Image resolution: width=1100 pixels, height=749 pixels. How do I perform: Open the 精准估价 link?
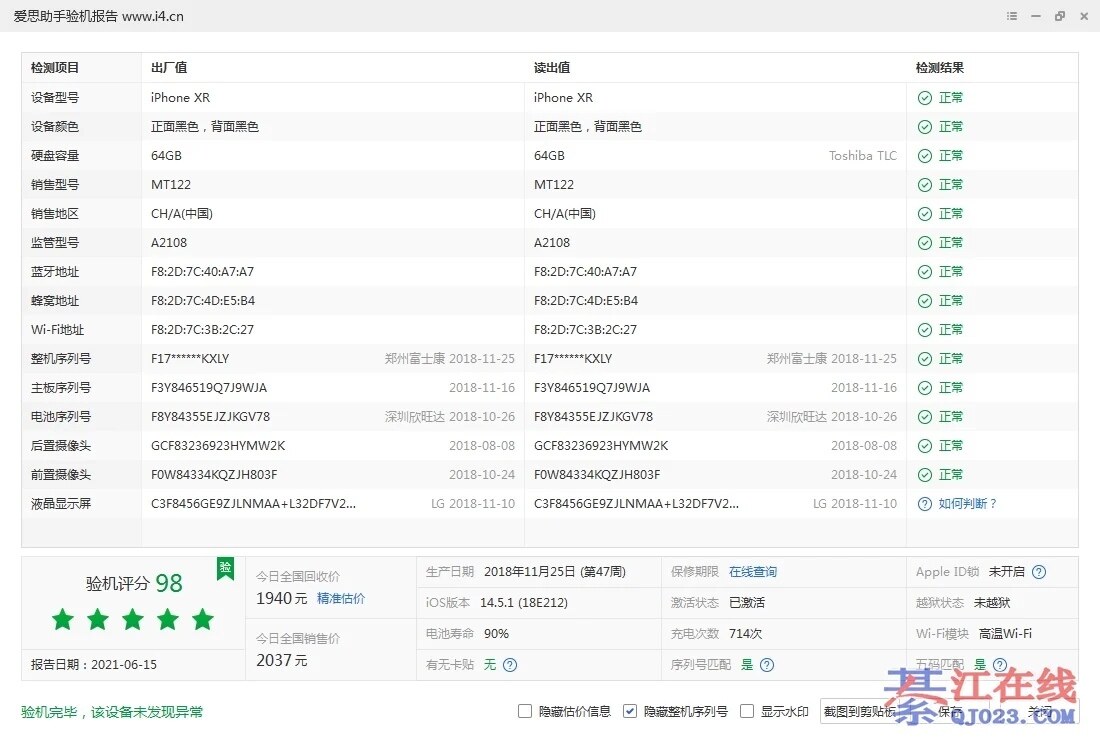pyautogui.click(x=341, y=599)
